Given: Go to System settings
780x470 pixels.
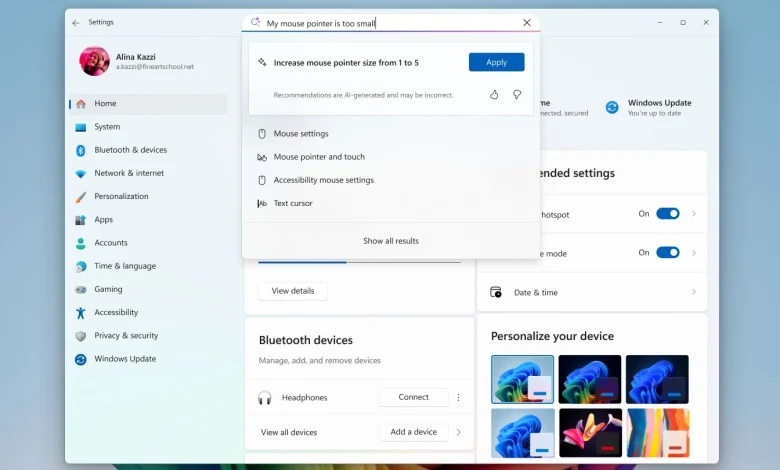Looking at the screenshot, I should tap(148, 127).
